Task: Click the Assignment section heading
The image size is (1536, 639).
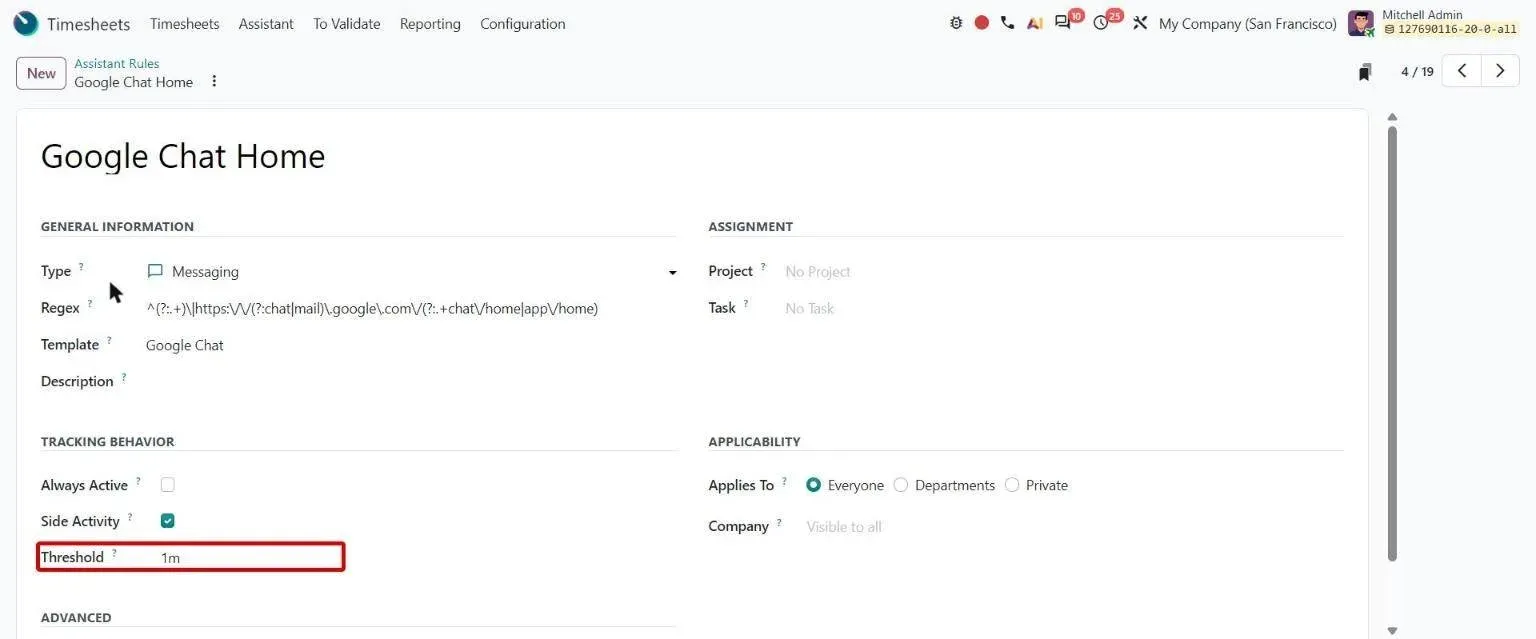Action: tap(751, 227)
